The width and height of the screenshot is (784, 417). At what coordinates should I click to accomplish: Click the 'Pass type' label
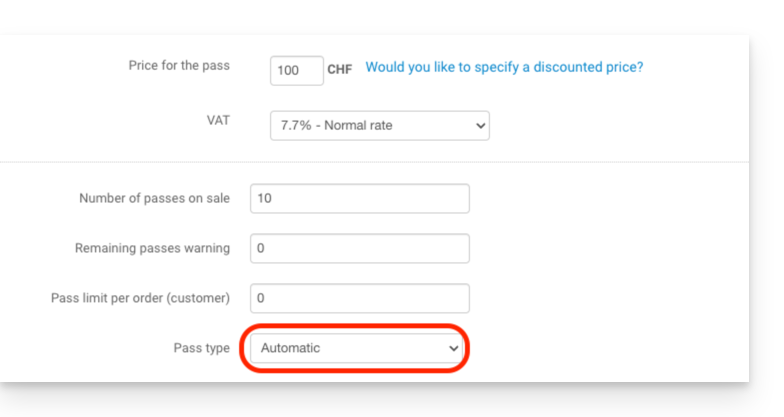click(201, 348)
